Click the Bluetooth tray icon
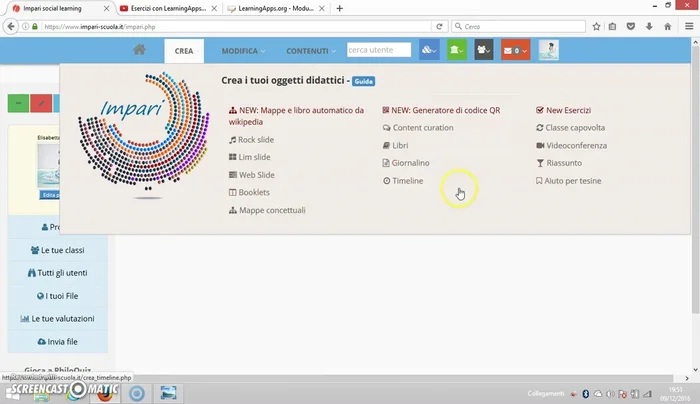The width and height of the screenshot is (700, 404). click(x=585, y=394)
